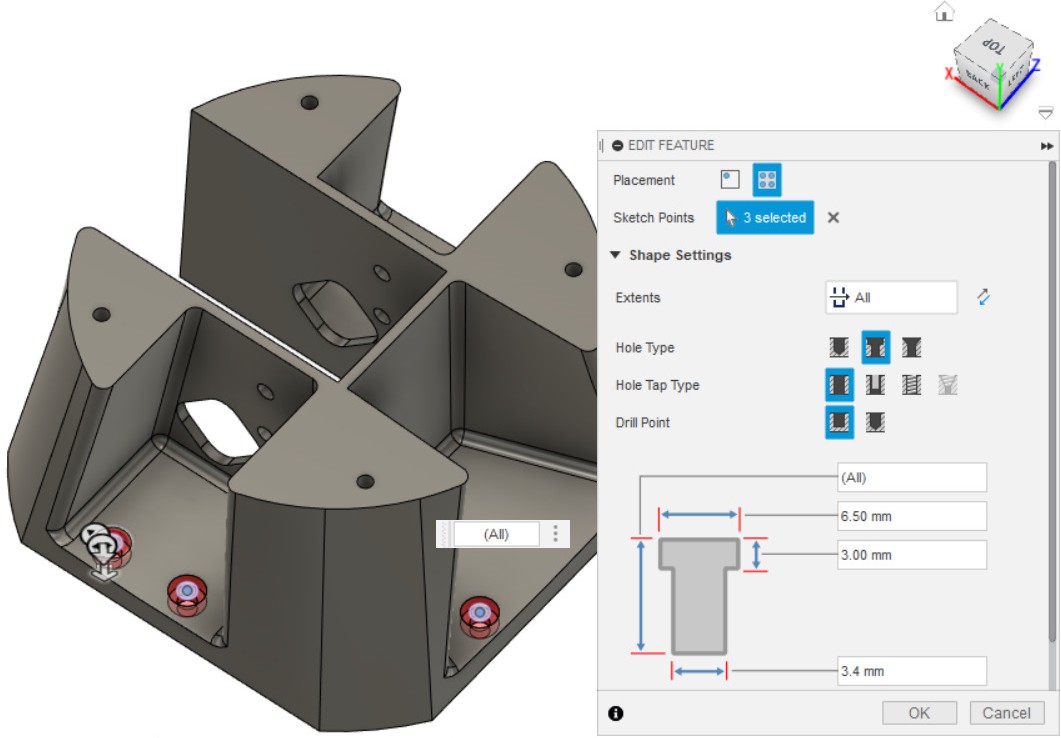Select the Clearance hole tap type
Image resolution: width=1061 pixels, height=738 pixels.
pyautogui.click(x=876, y=385)
